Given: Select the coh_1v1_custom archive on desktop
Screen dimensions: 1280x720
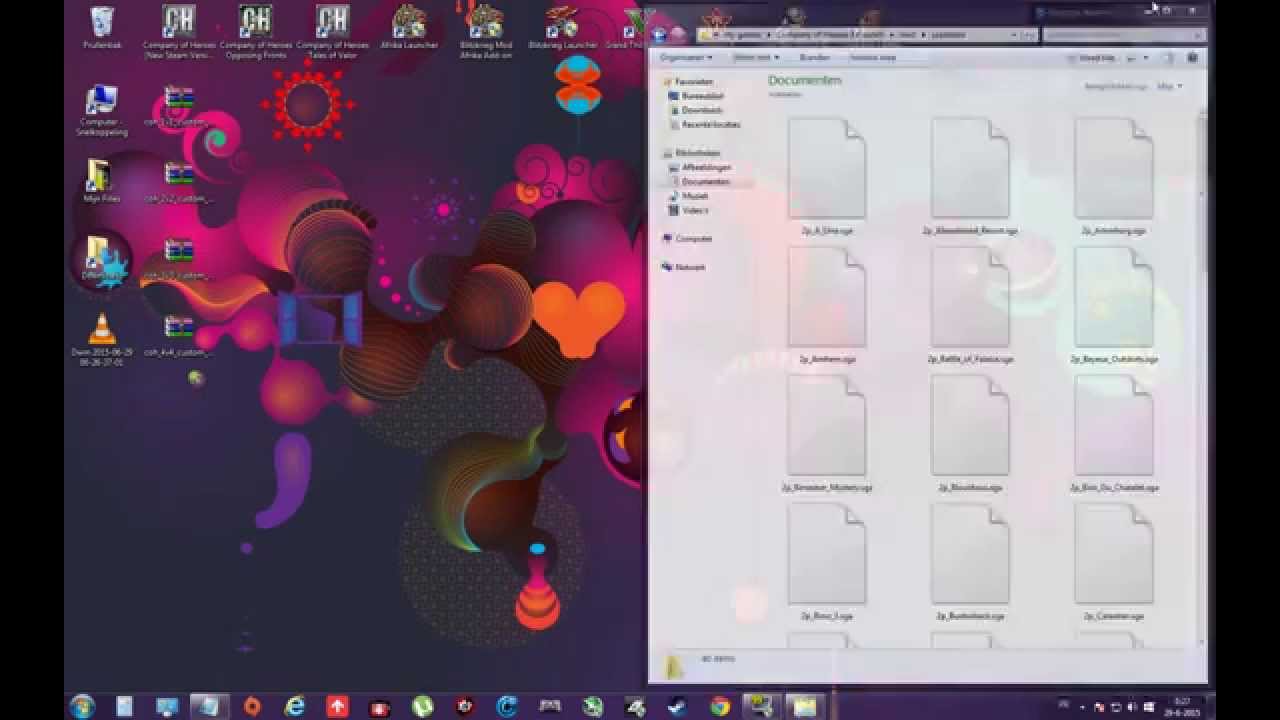Looking at the screenshot, I should coord(179,106).
